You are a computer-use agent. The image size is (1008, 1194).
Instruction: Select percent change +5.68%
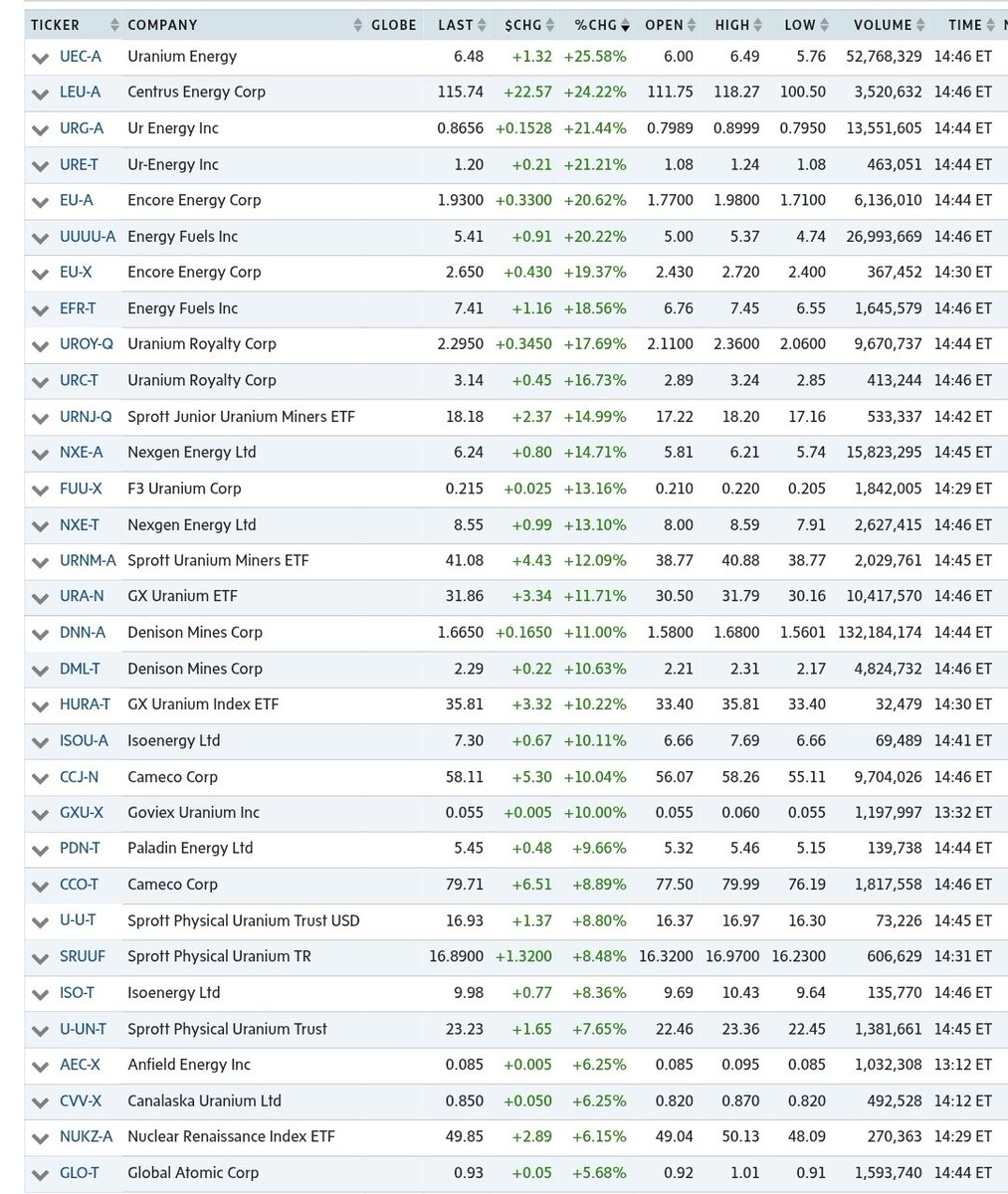pyautogui.click(x=599, y=1172)
